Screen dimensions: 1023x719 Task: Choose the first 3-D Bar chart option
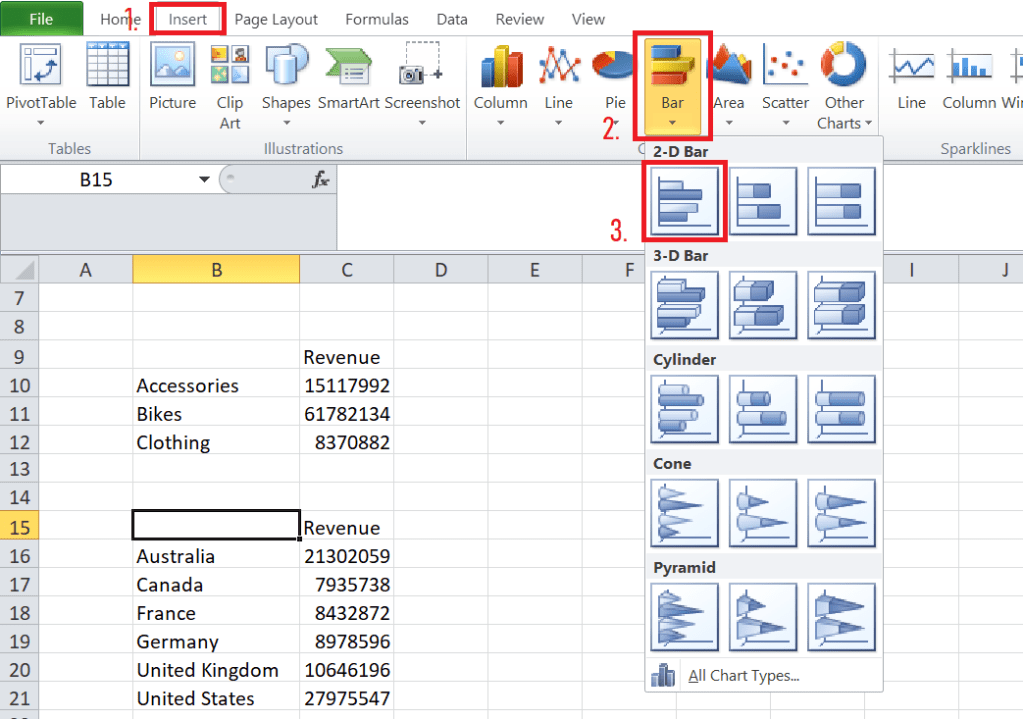[684, 305]
